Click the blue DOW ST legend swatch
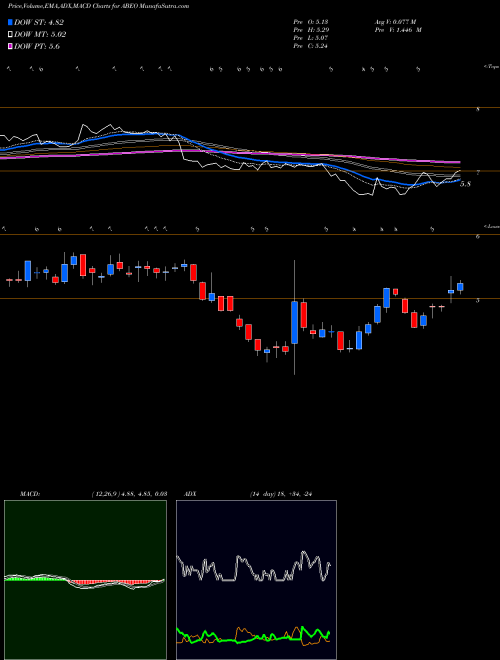Screen dimensions: 500x660 10,23
